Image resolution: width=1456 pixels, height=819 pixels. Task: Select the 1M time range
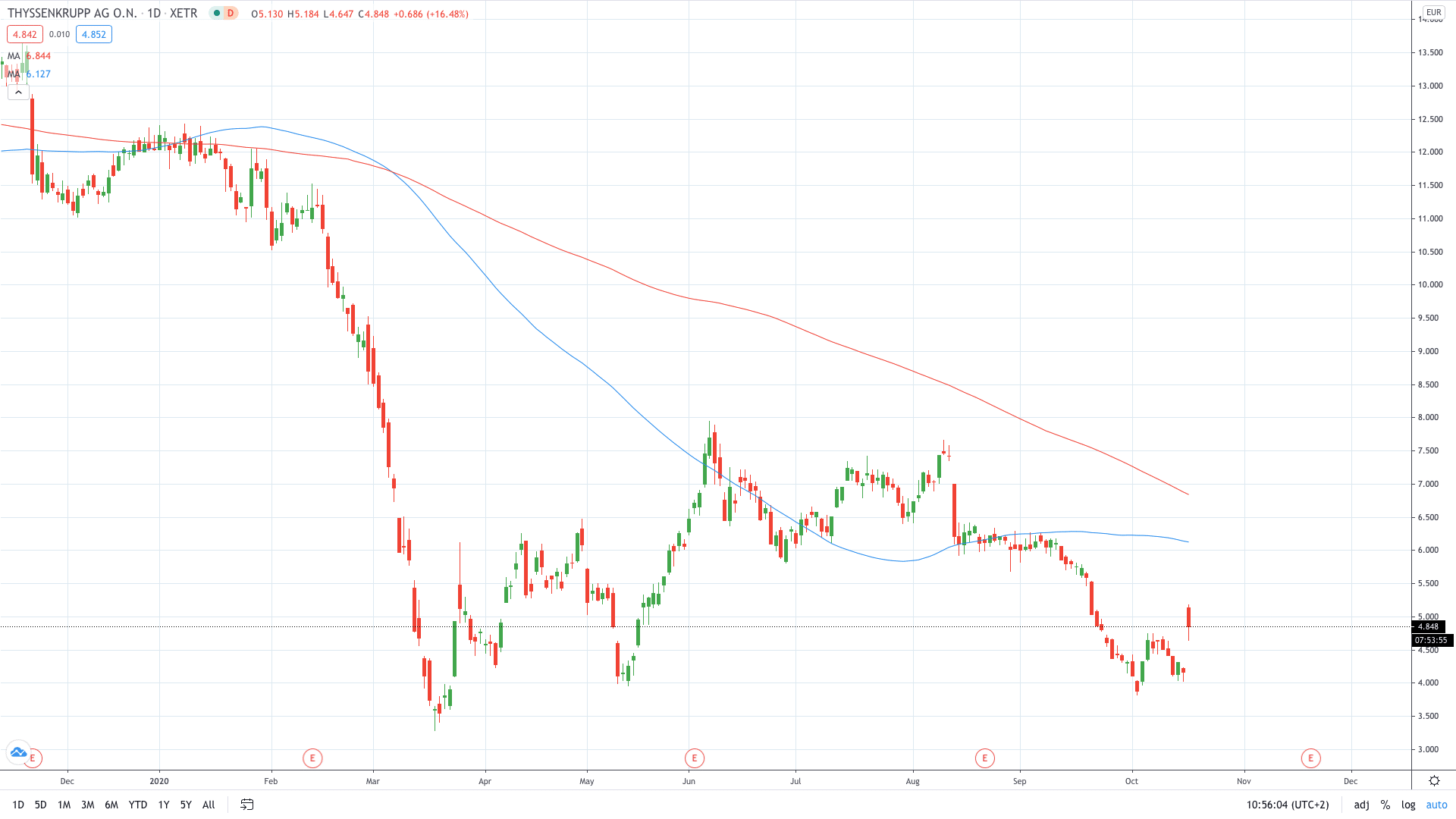tap(64, 805)
